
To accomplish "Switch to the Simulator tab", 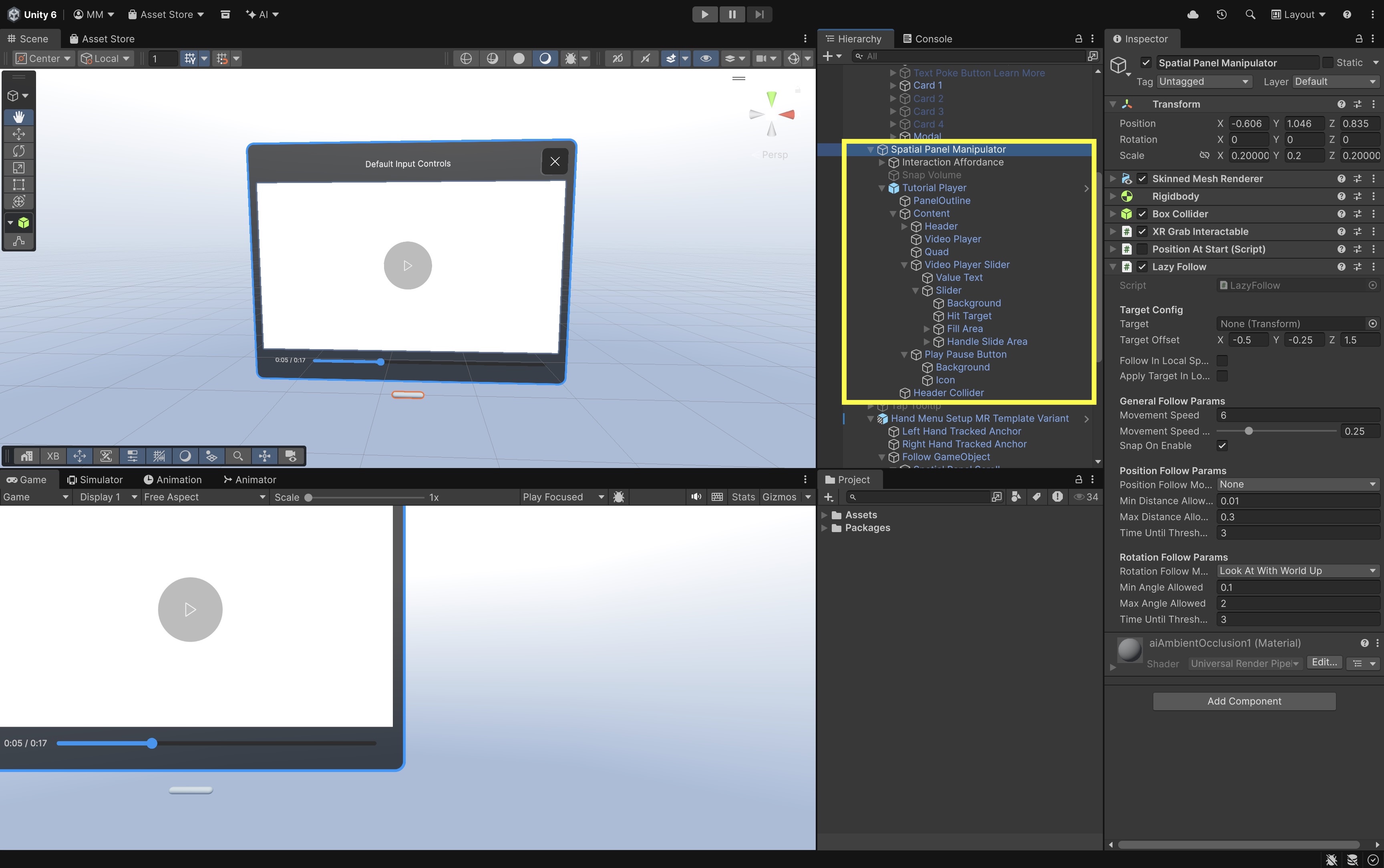I will [95, 480].
